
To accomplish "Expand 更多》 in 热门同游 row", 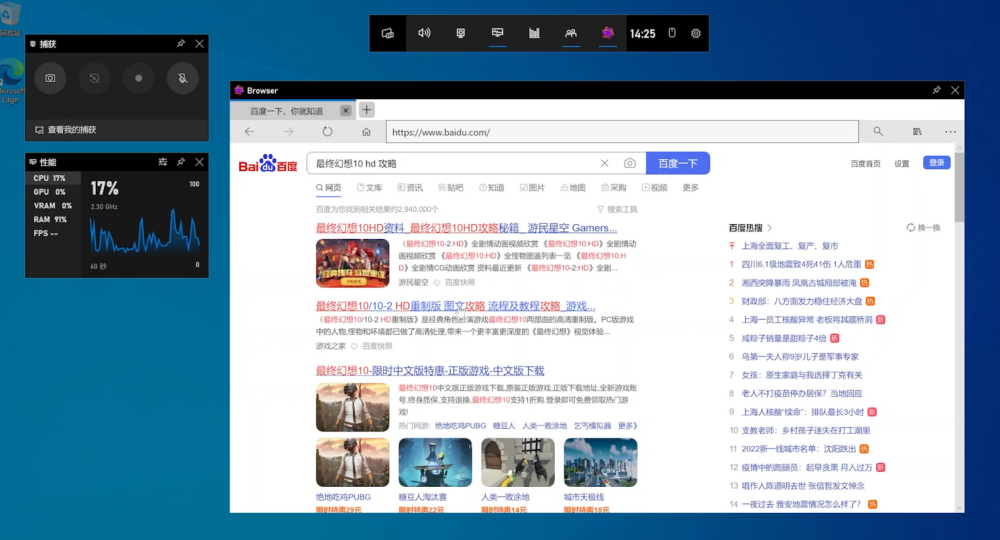I will click(628, 425).
